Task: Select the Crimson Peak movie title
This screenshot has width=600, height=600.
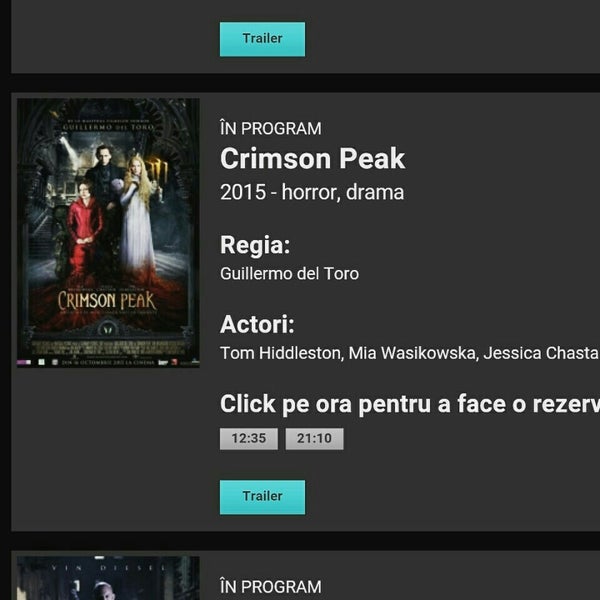Action: tap(312, 158)
